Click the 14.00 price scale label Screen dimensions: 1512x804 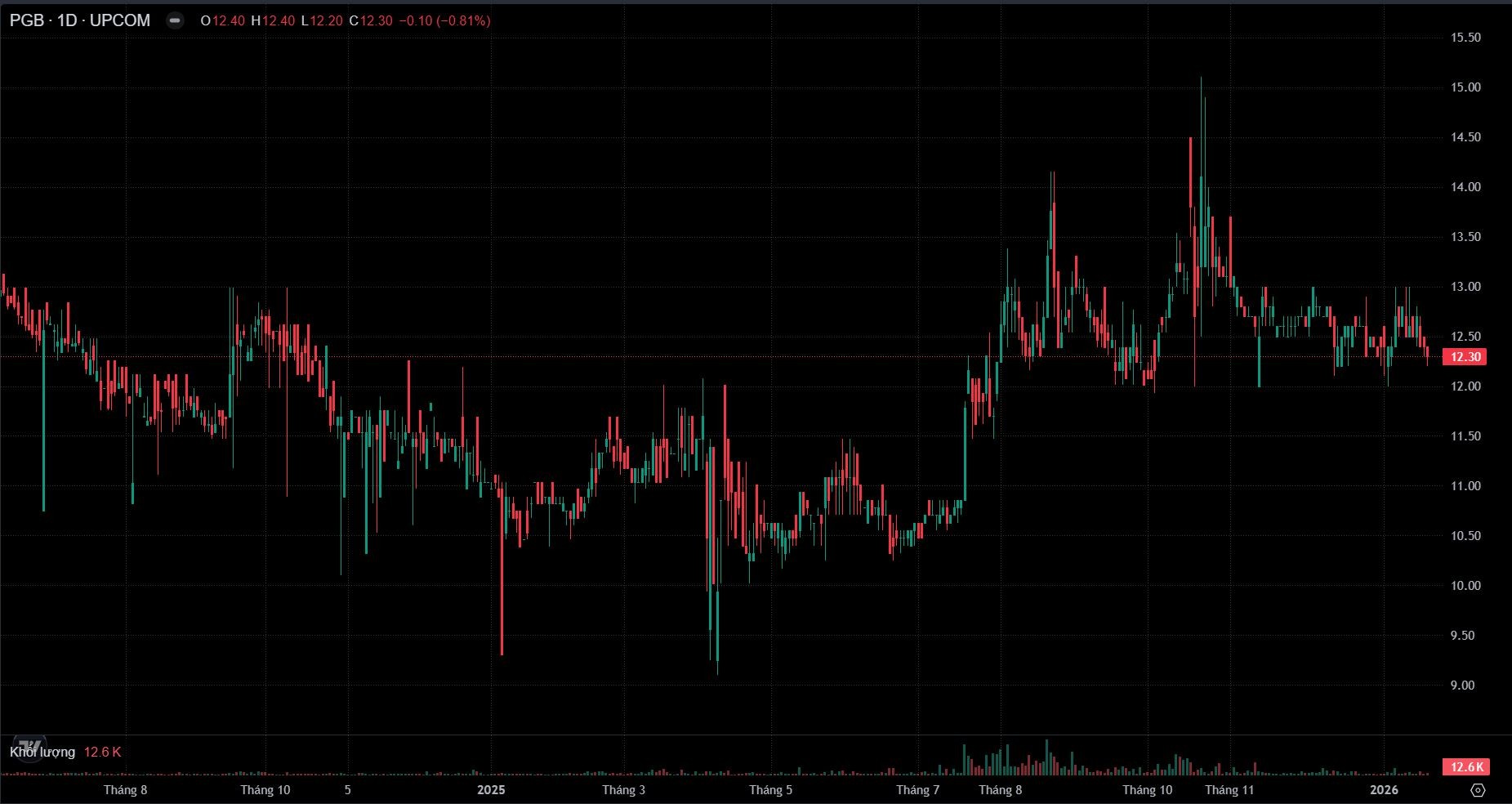1465,187
